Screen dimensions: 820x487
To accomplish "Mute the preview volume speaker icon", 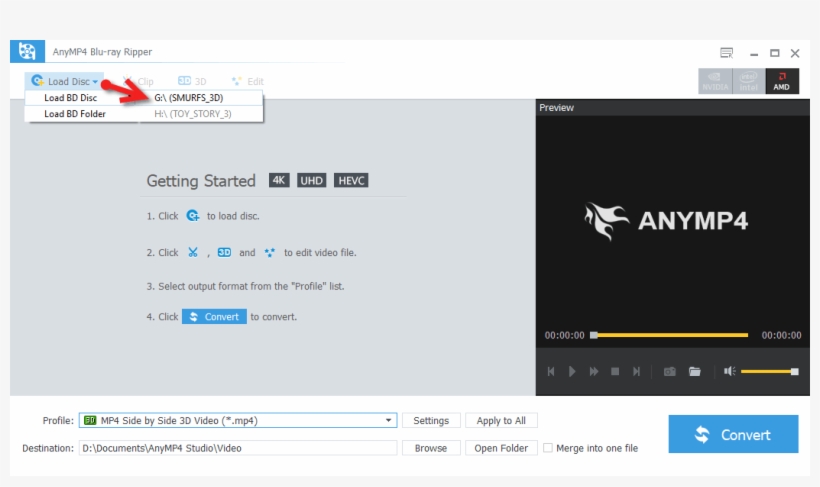I will coord(730,371).
